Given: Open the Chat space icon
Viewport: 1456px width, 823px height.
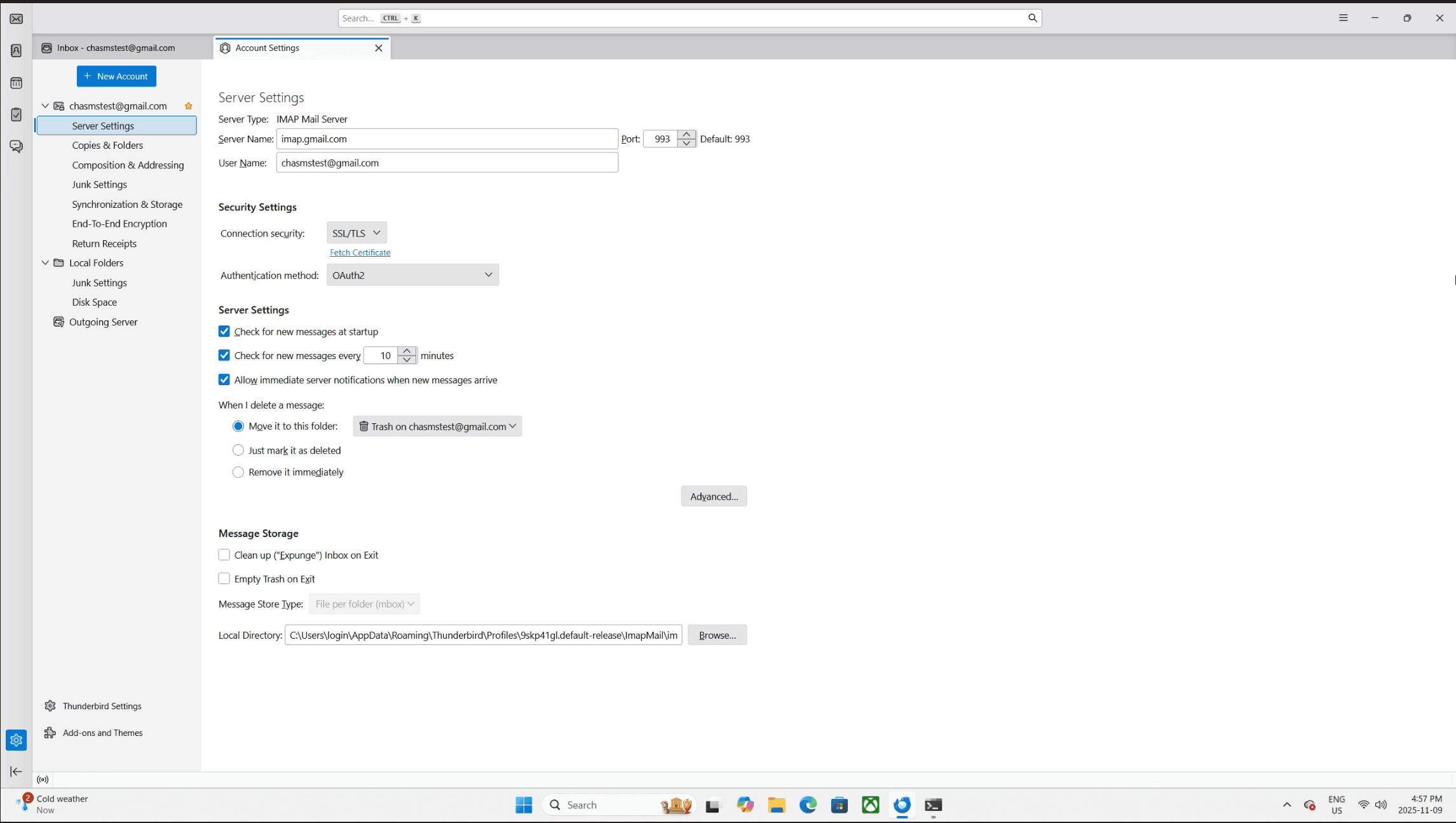Looking at the screenshot, I should point(16,146).
